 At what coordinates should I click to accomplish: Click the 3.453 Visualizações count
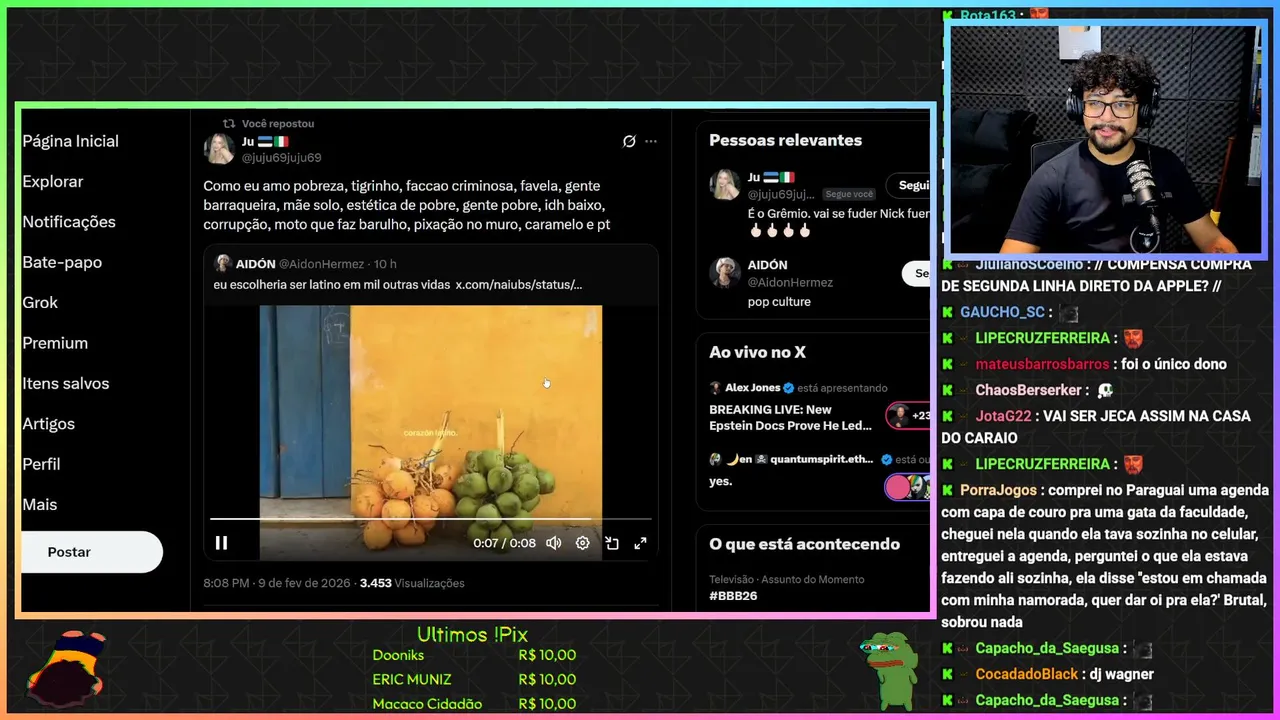pos(412,583)
